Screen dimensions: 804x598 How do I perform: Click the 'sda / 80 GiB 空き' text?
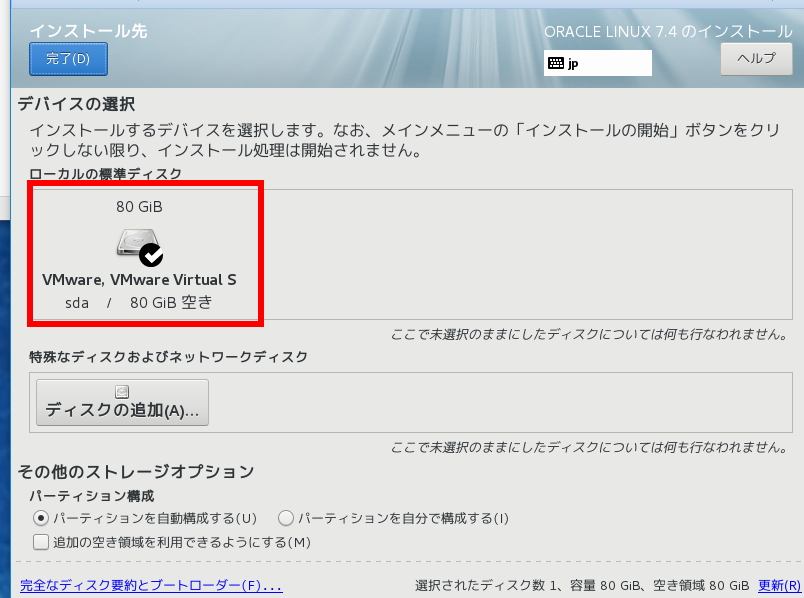(x=138, y=303)
